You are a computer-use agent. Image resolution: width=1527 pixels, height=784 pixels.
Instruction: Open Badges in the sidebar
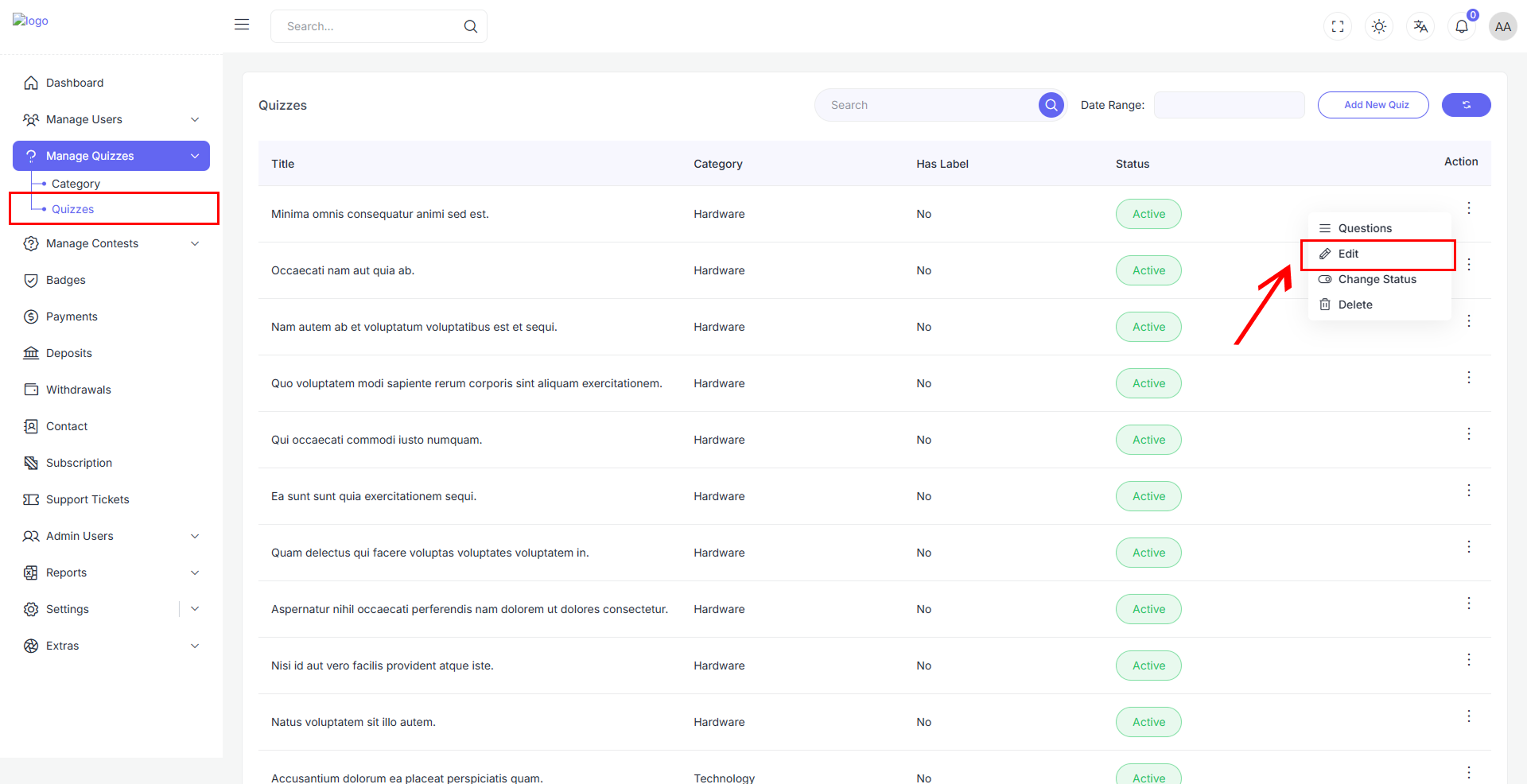pyautogui.click(x=111, y=280)
